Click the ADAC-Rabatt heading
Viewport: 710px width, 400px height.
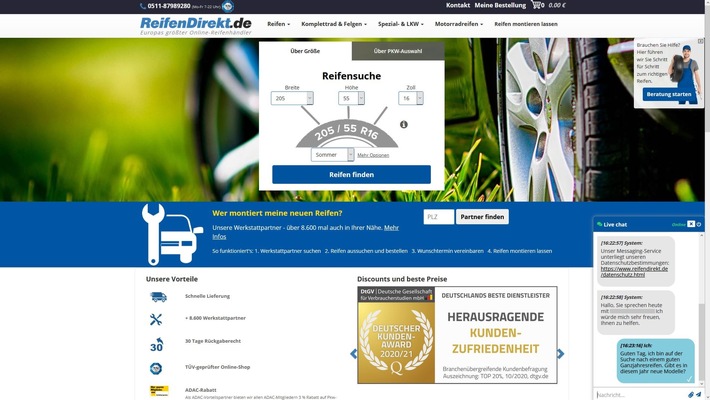pyautogui.click(x=201, y=390)
